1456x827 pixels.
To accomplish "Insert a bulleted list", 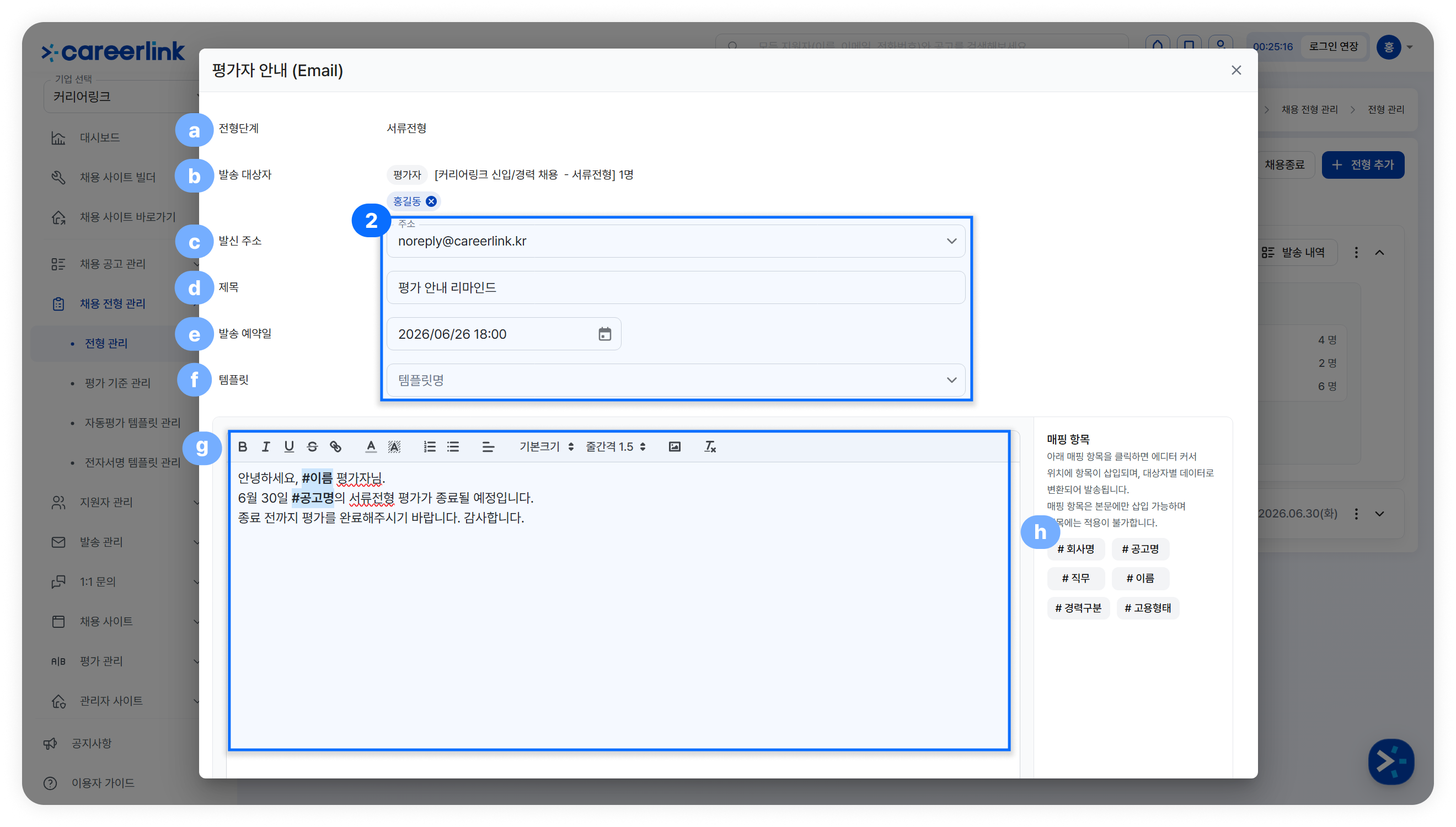I will (453, 447).
